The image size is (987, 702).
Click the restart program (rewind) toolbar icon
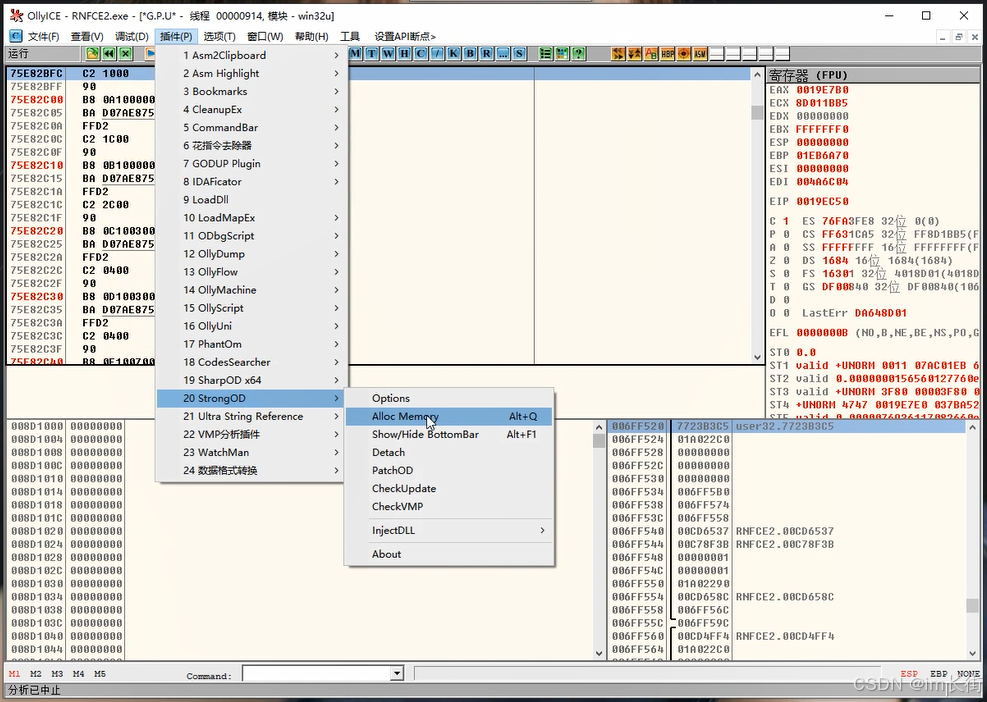(110, 54)
